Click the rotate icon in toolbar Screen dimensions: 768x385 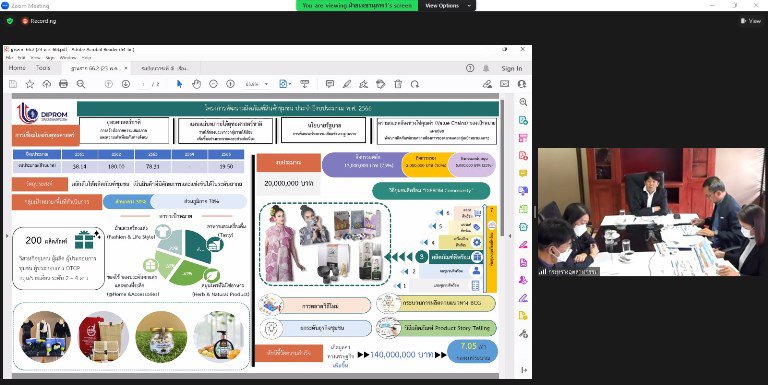click(415, 84)
